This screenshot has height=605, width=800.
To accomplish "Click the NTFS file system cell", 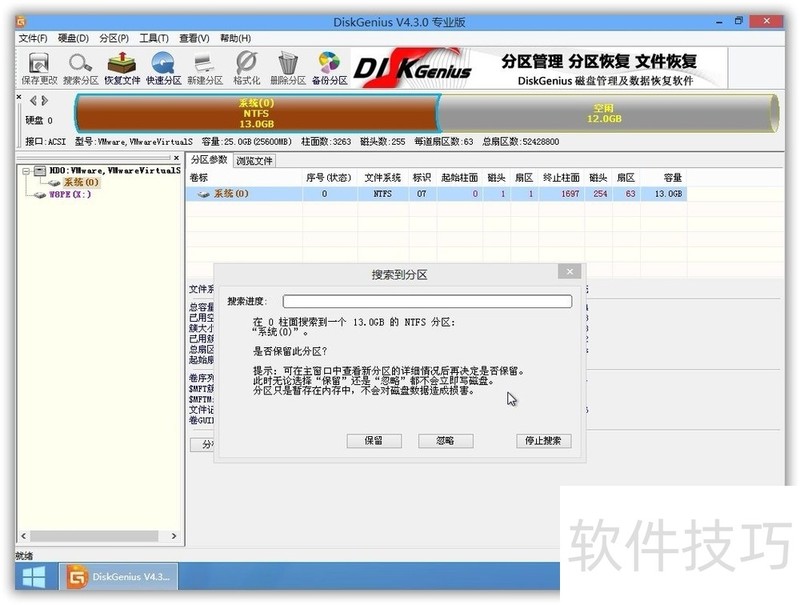I will (x=383, y=194).
